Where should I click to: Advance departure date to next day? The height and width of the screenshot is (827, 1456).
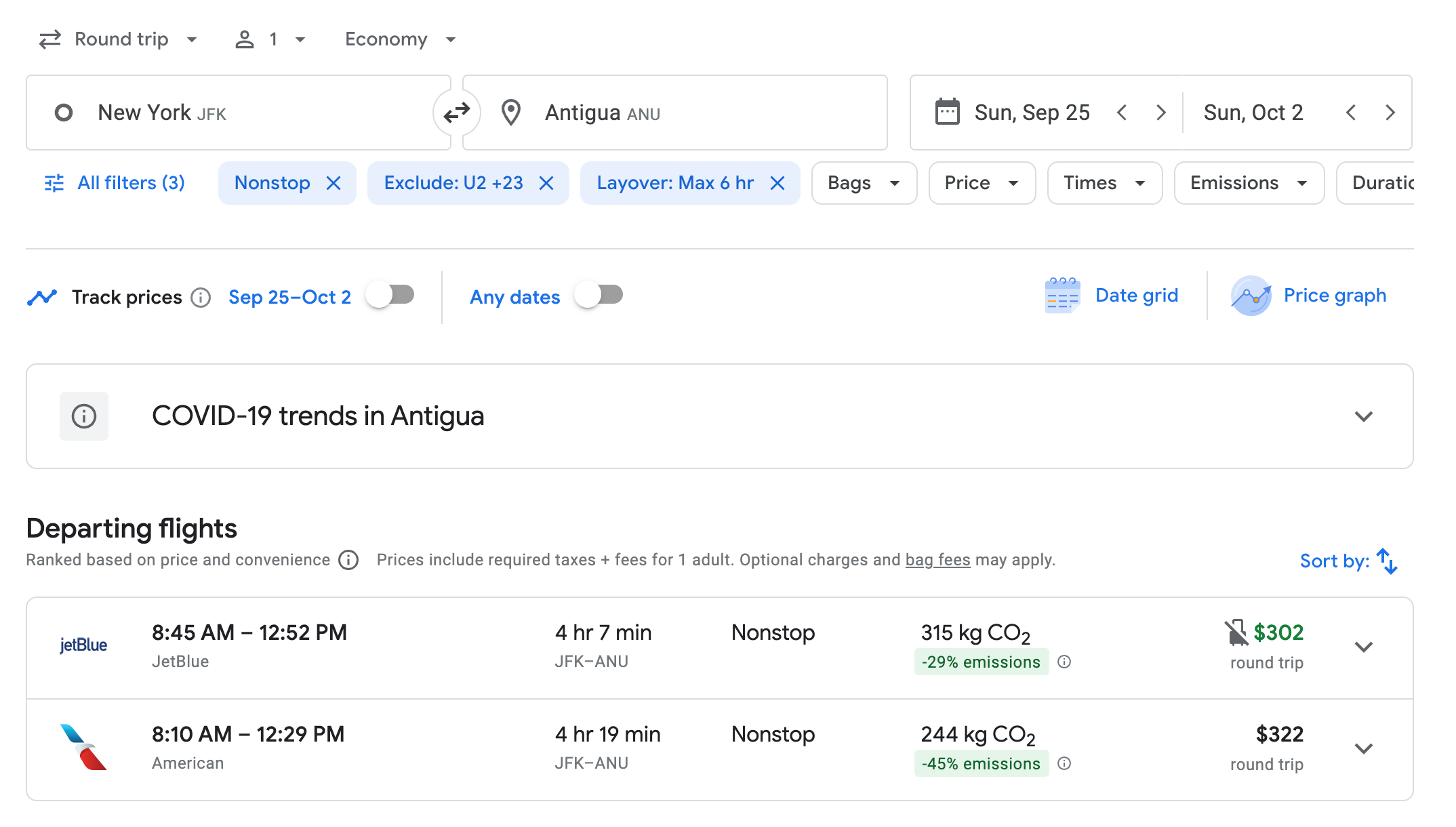[x=1161, y=113]
